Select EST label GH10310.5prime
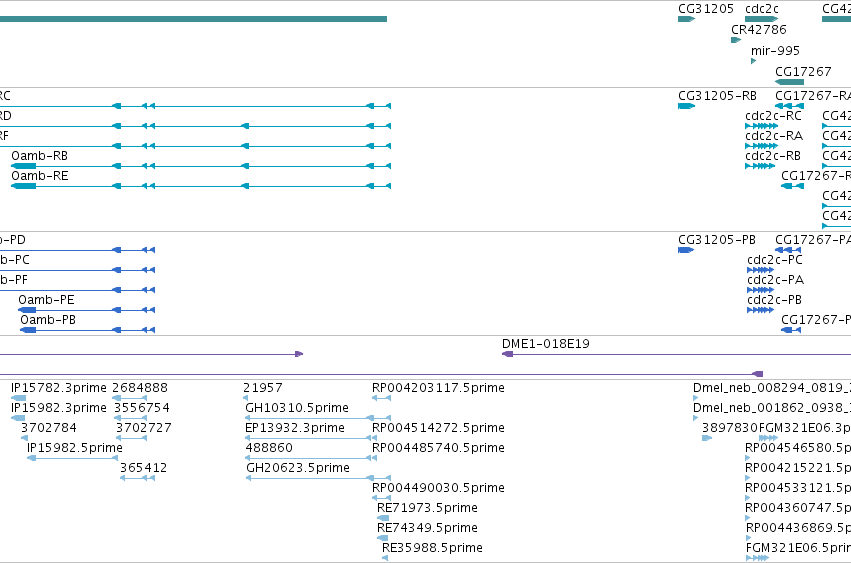This screenshot has height=563, width=851. (297, 408)
